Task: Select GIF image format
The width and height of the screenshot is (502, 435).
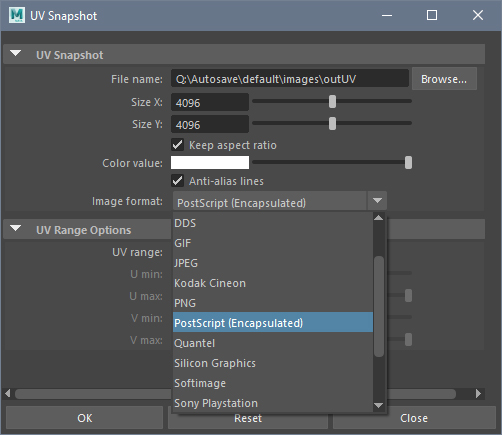Action: tap(273, 243)
